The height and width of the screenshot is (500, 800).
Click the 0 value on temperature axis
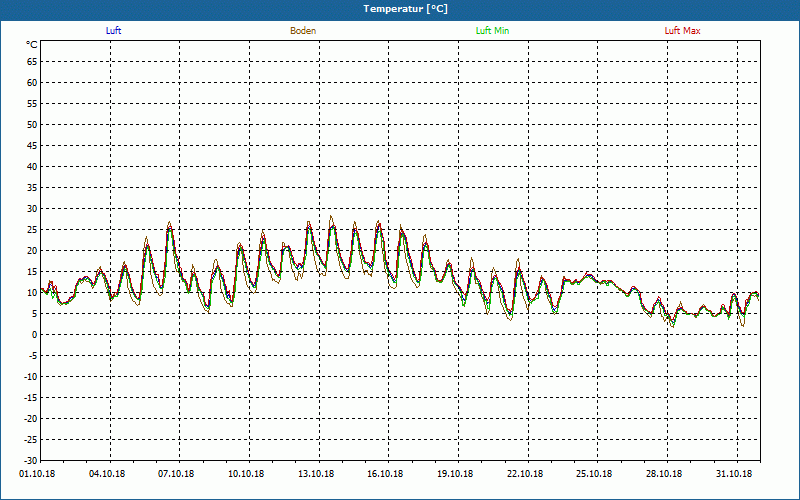click(35, 335)
